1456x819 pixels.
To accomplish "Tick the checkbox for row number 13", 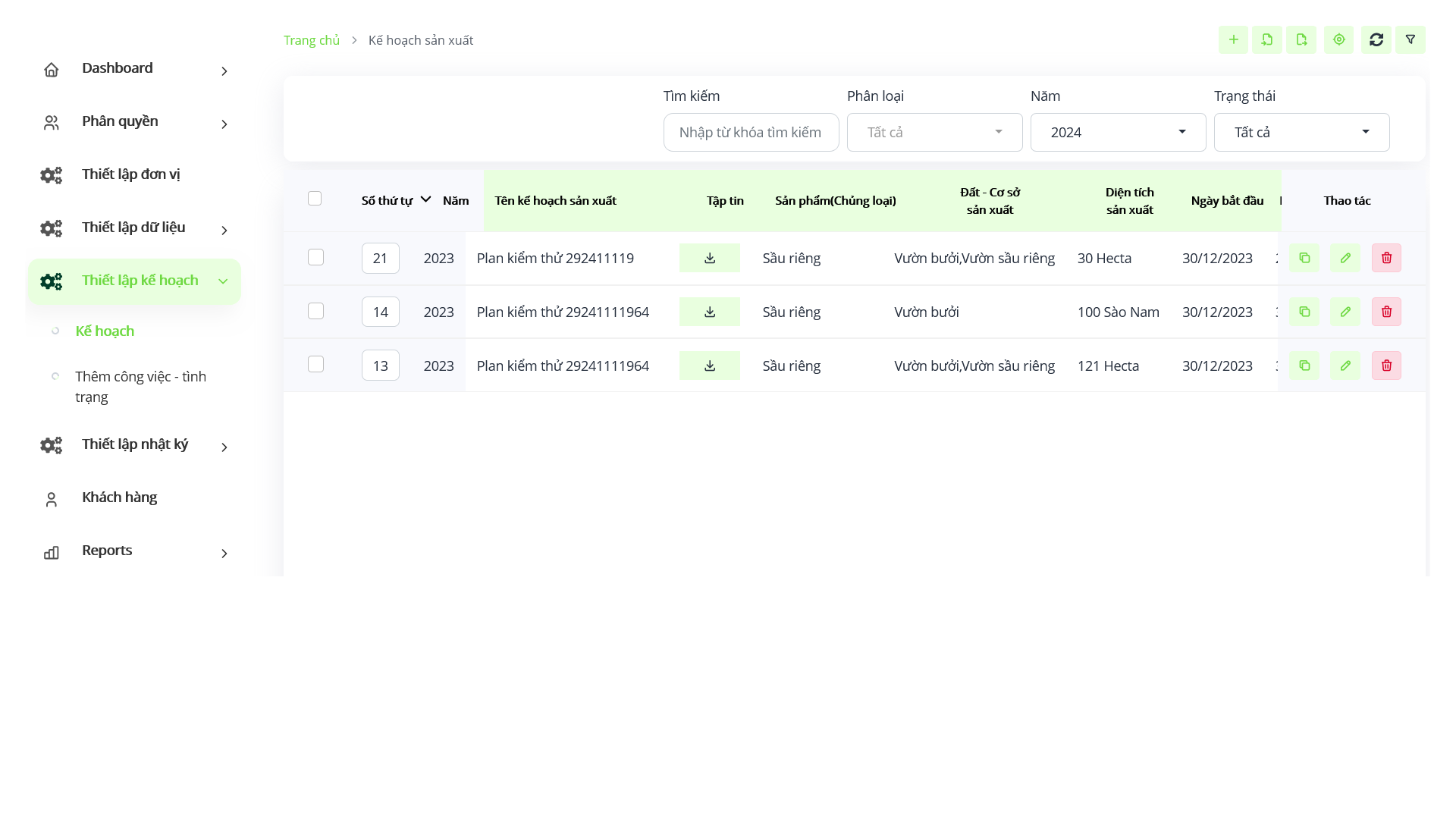I will pos(315,364).
